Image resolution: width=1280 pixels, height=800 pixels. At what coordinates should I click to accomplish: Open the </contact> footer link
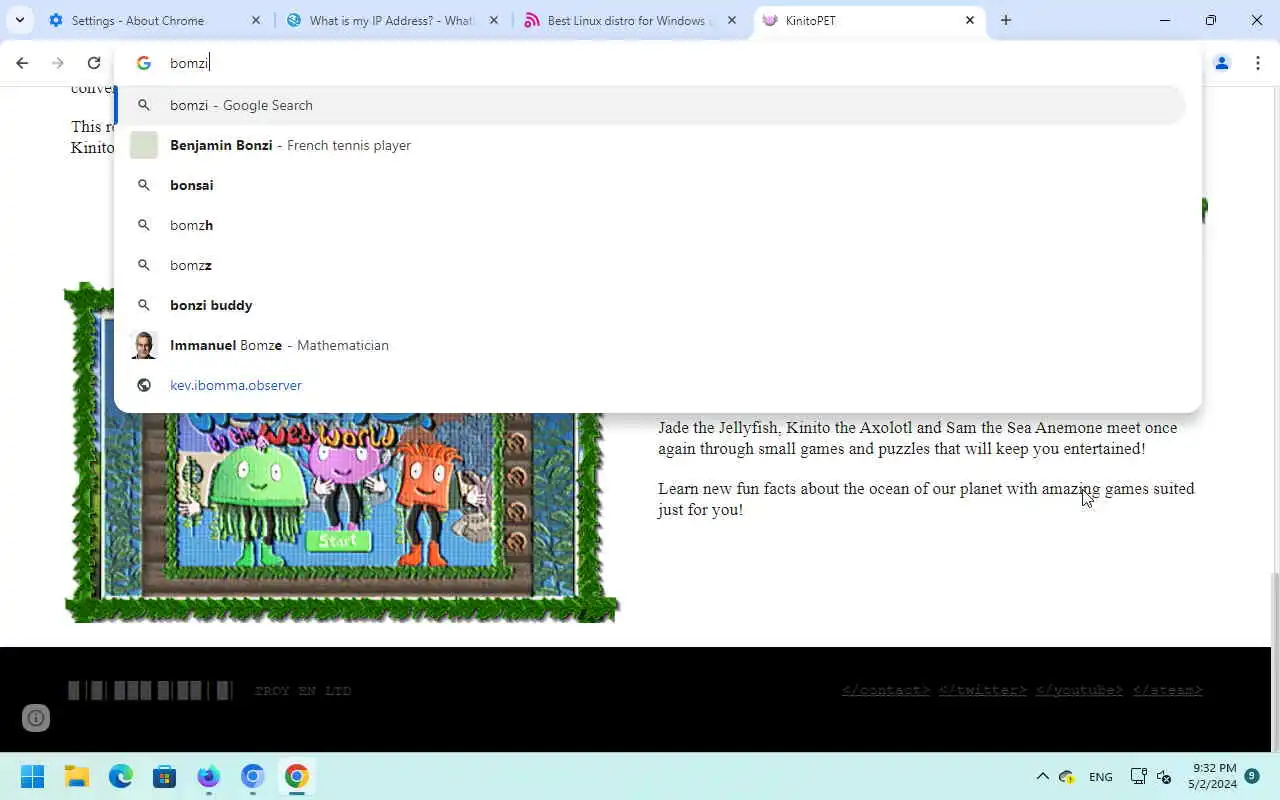pyautogui.click(x=885, y=690)
